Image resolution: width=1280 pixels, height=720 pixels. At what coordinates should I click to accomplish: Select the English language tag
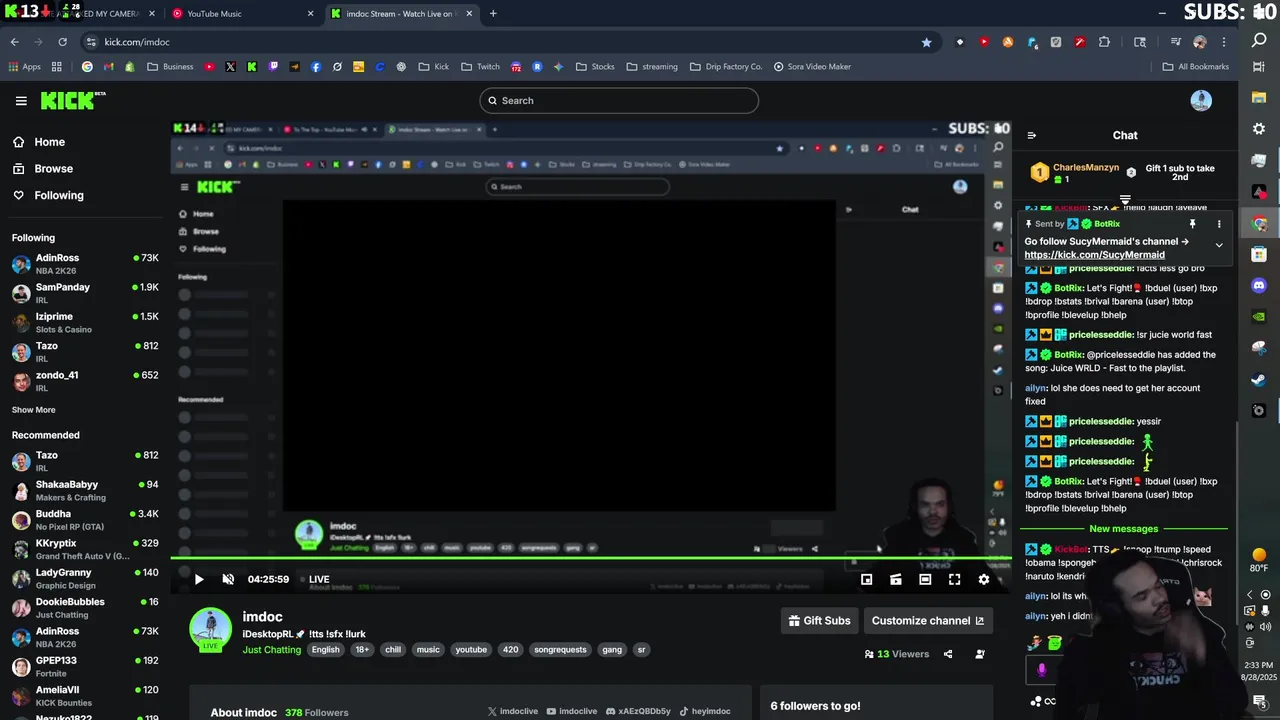(325, 650)
